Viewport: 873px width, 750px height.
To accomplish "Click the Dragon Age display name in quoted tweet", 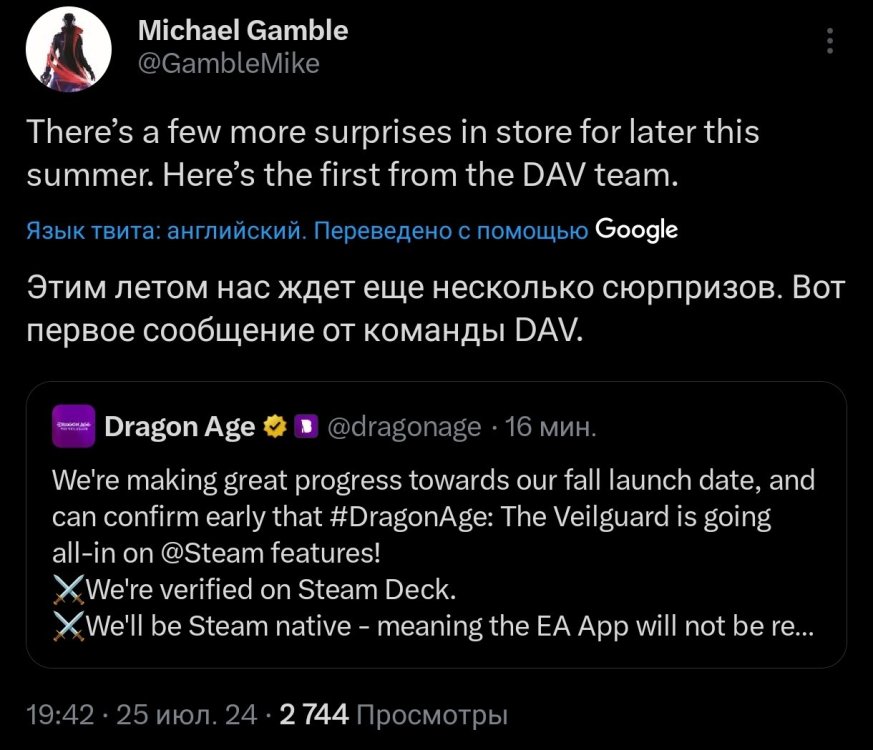I will pyautogui.click(x=182, y=425).
